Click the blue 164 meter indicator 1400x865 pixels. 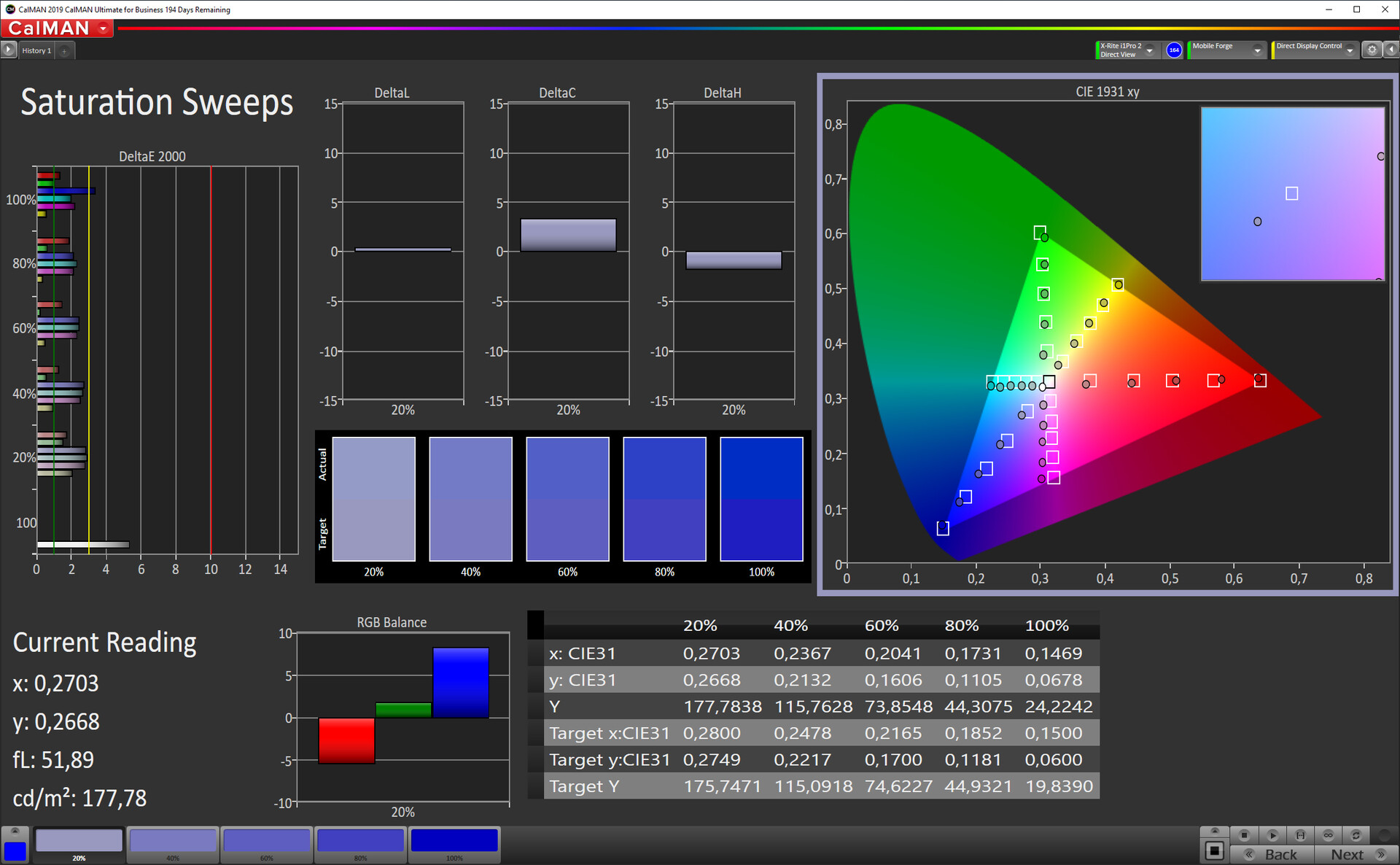[x=1174, y=50]
